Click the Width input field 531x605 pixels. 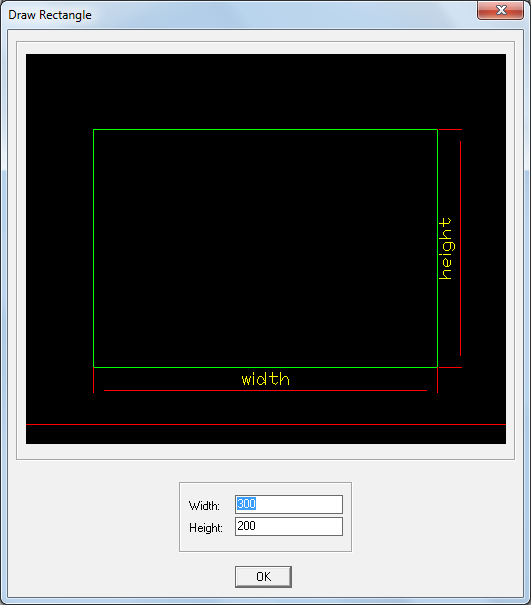point(289,504)
